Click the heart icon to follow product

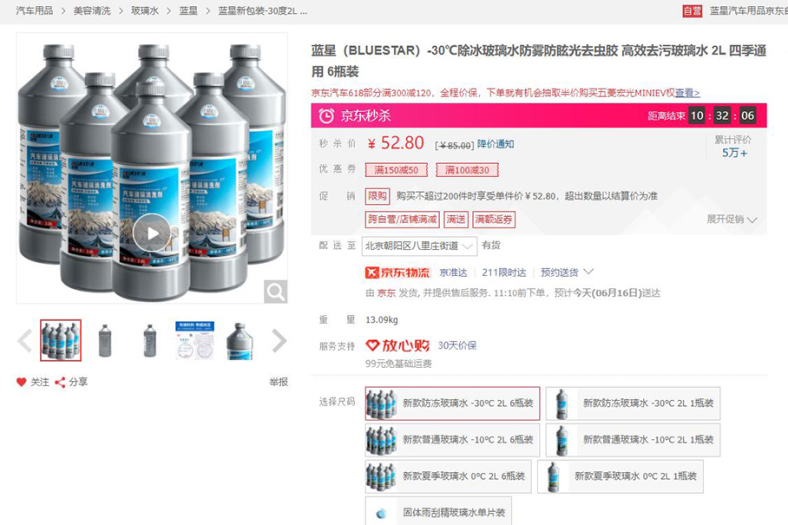(21, 382)
